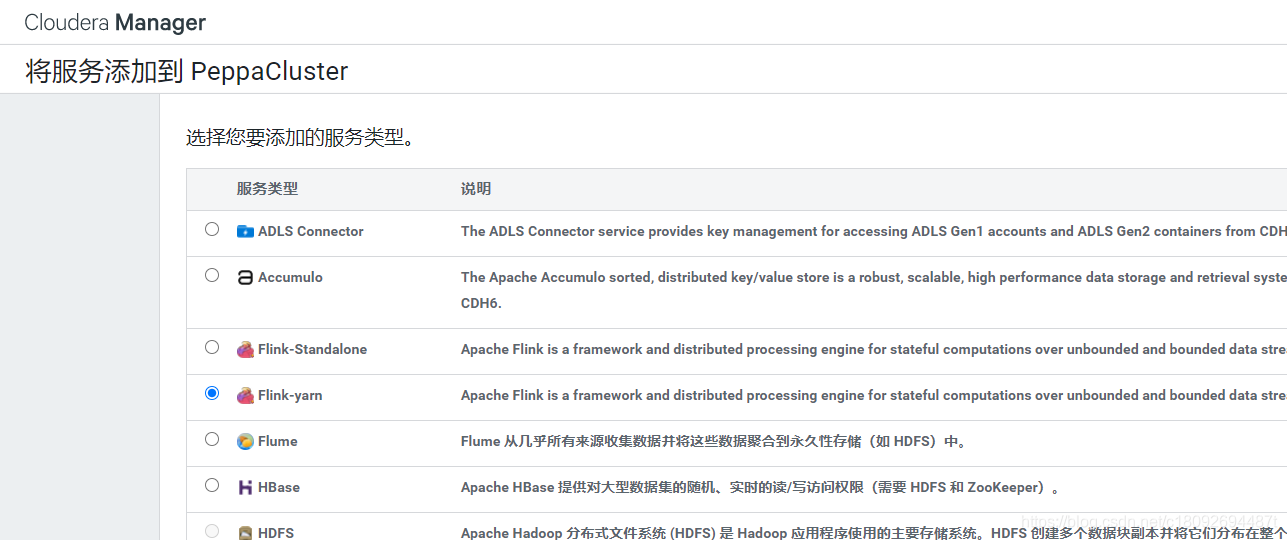Click the 服务类型 column header

[267, 189]
